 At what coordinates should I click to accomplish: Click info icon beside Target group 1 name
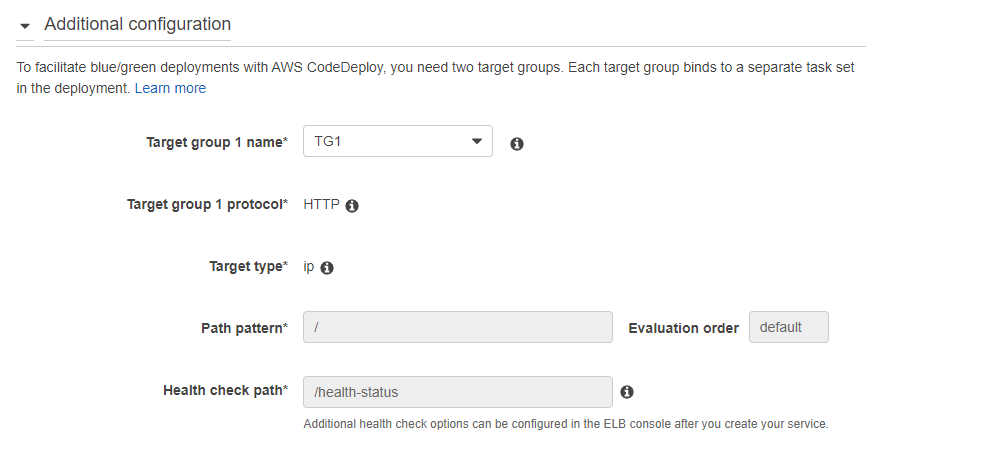click(517, 144)
